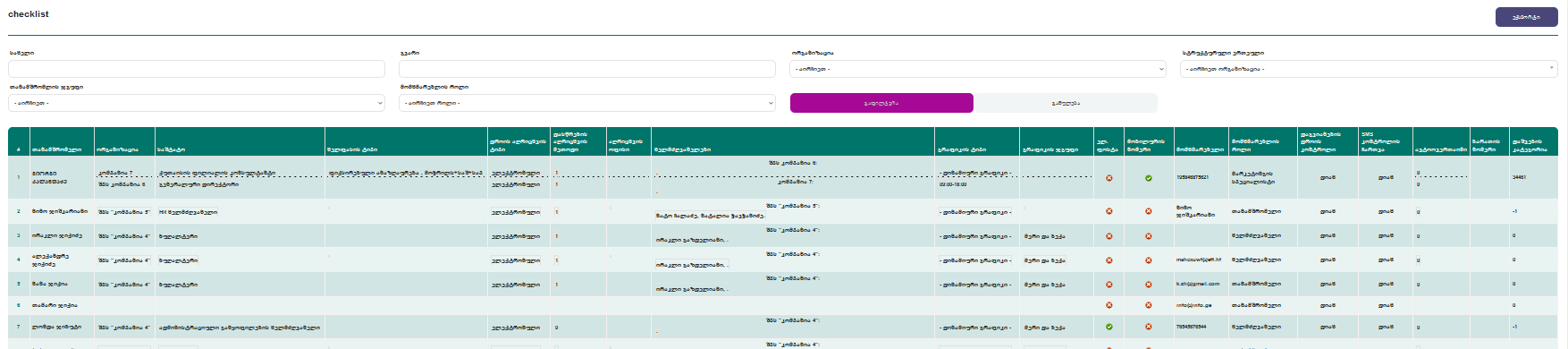The height and width of the screenshot is (349, 1568).
Task: Open row 2 dynamic schedule (დინამიური გრაფიკი) selector
Action: click(975, 212)
